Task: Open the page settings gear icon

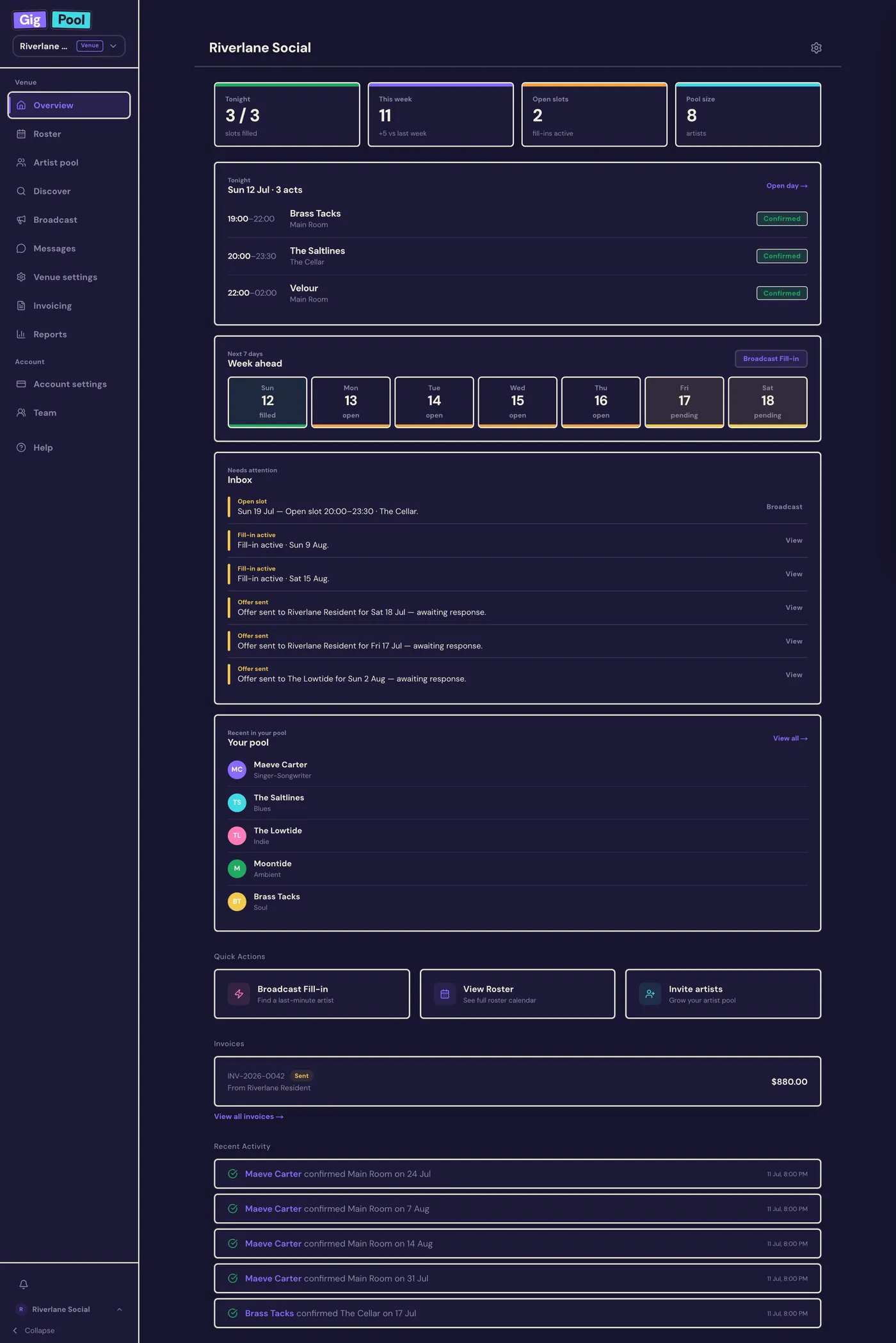Action: (816, 48)
